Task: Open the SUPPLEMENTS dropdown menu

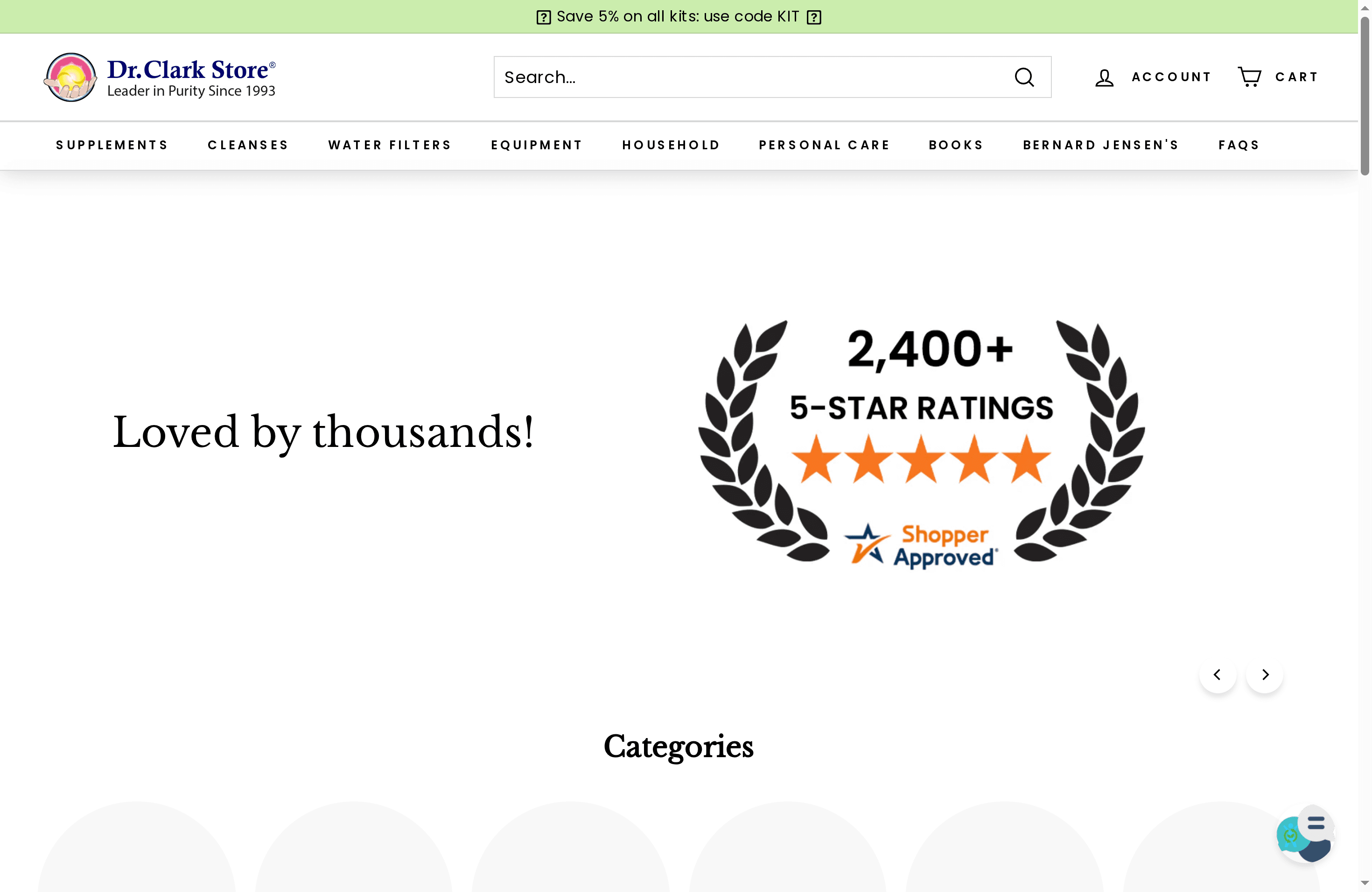Action: tap(112, 145)
